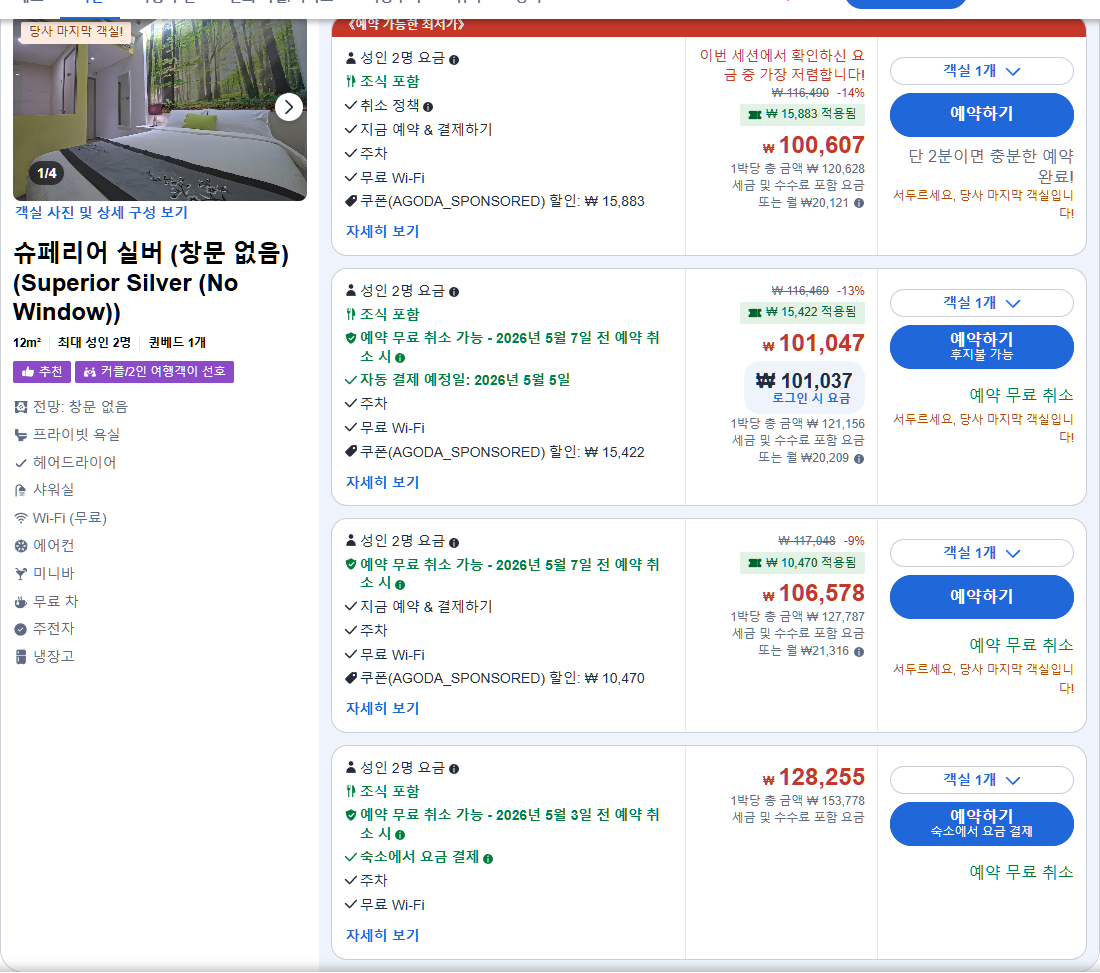Click 커플/2인 여행객이 선호 badge
Screen dimensions: 1100x973
tap(154, 372)
